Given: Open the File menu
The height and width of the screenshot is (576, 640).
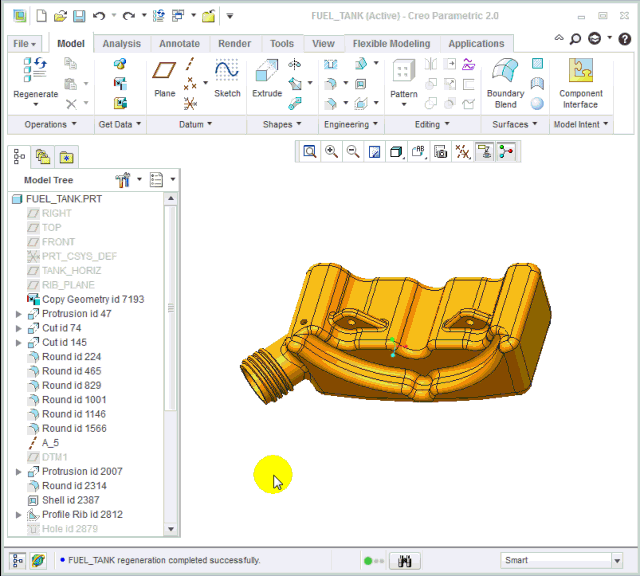Looking at the screenshot, I should point(24,44).
